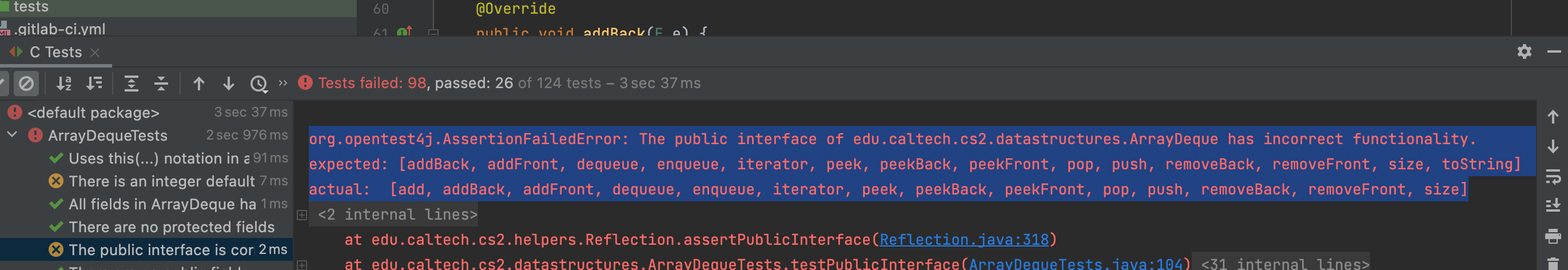Collapse the ArrayDequeTests tree node
This screenshot has width=1568, height=270.
coord(12,134)
